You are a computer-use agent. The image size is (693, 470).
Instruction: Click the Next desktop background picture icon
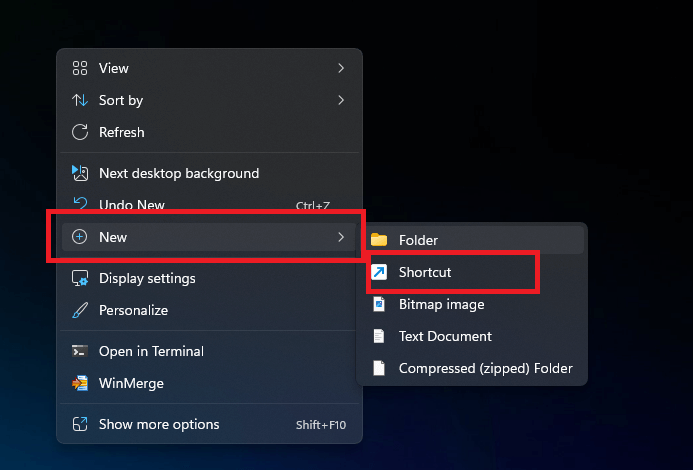pyautogui.click(x=80, y=173)
